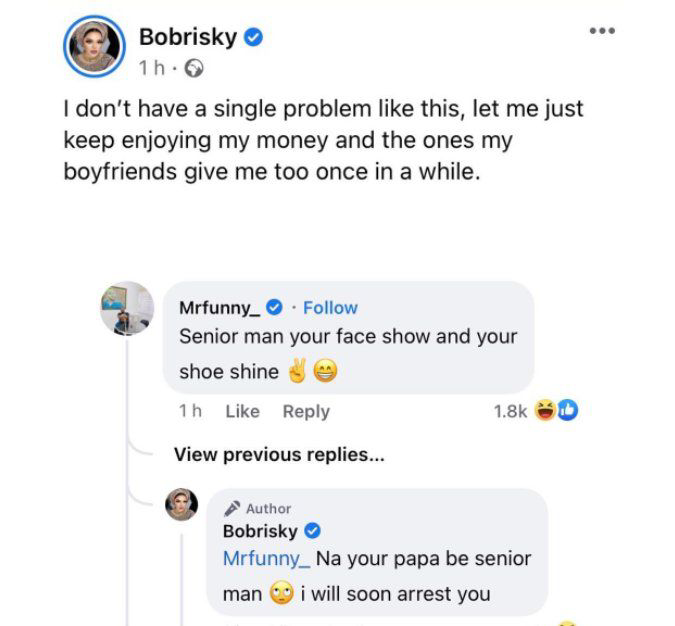Expand View previous replies

coord(279,455)
